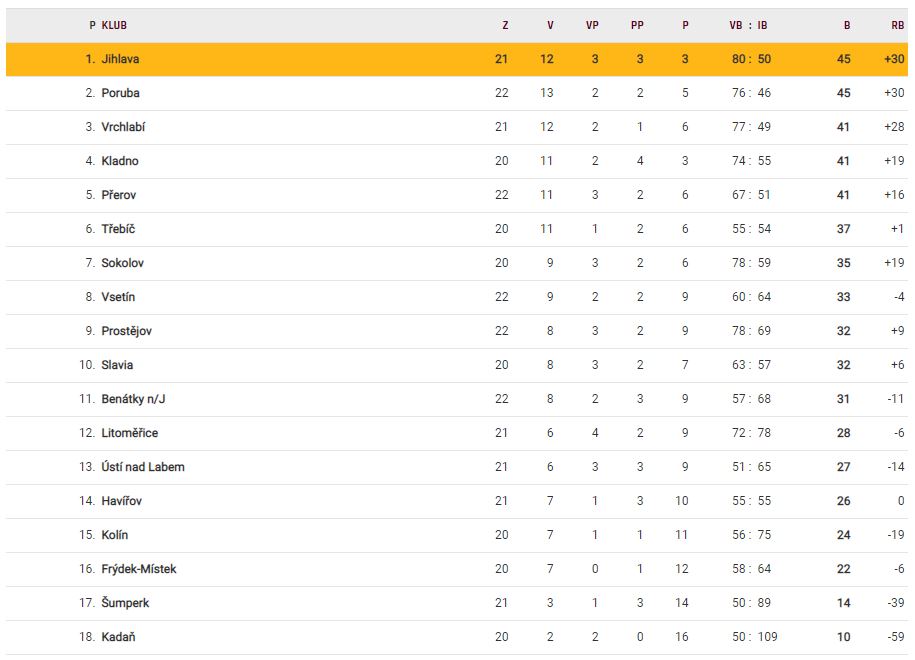Select Litoměřice in the standings
The width and height of the screenshot is (915, 660).
click(x=129, y=433)
